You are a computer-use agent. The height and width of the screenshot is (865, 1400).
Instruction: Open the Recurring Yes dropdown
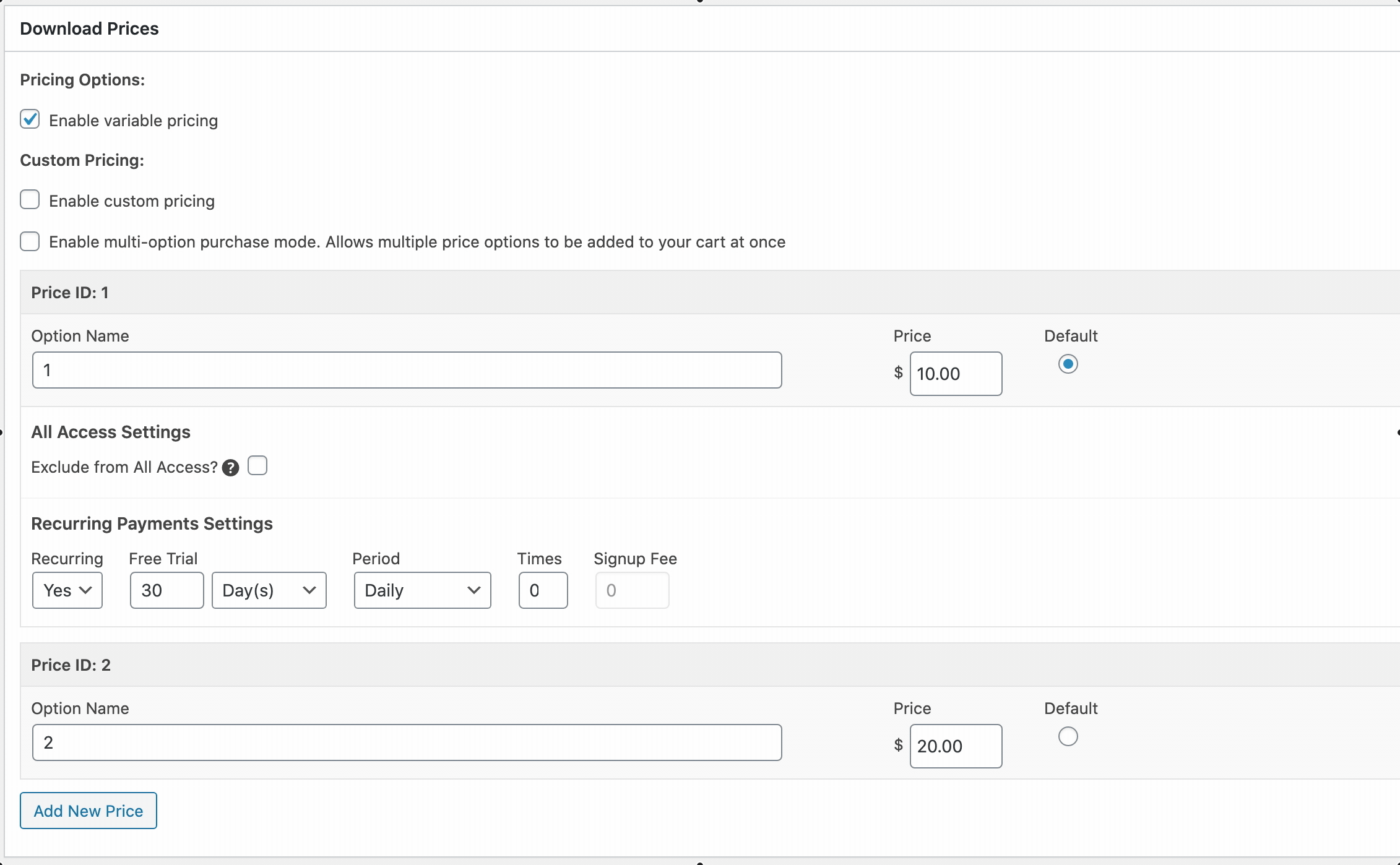[67, 590]
